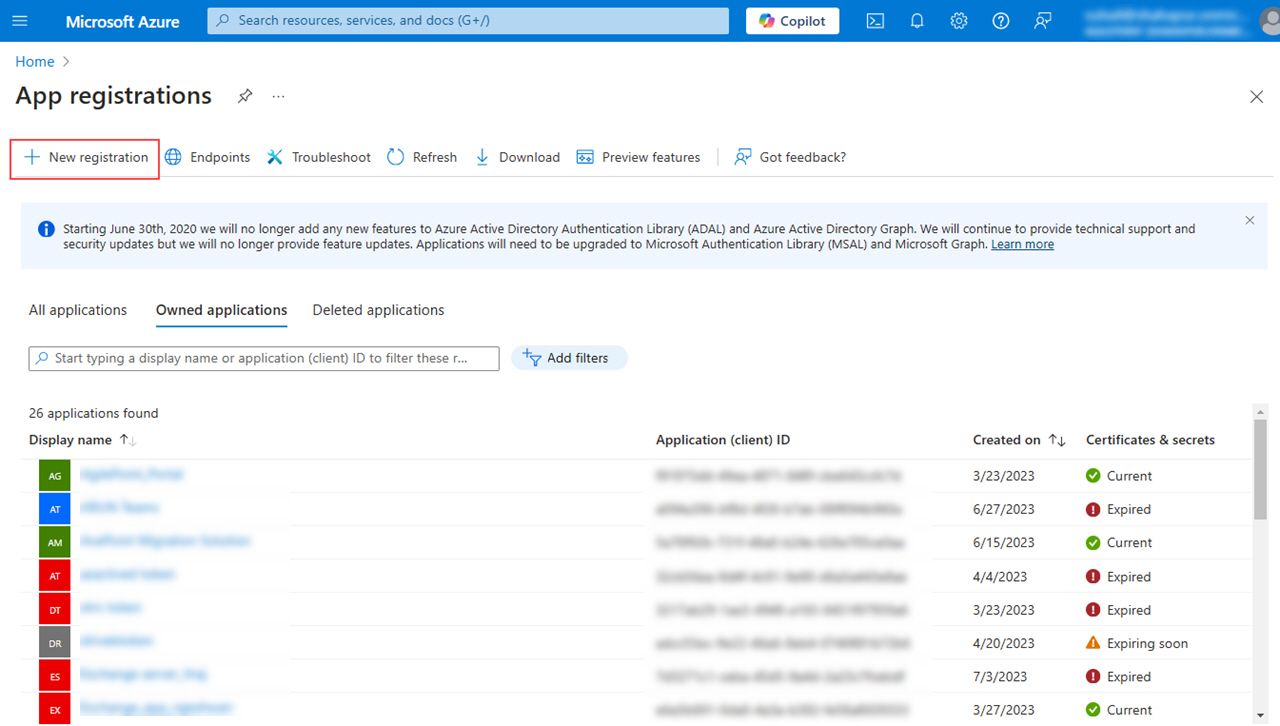Click Expired status in ES row

pos(1118,677)
